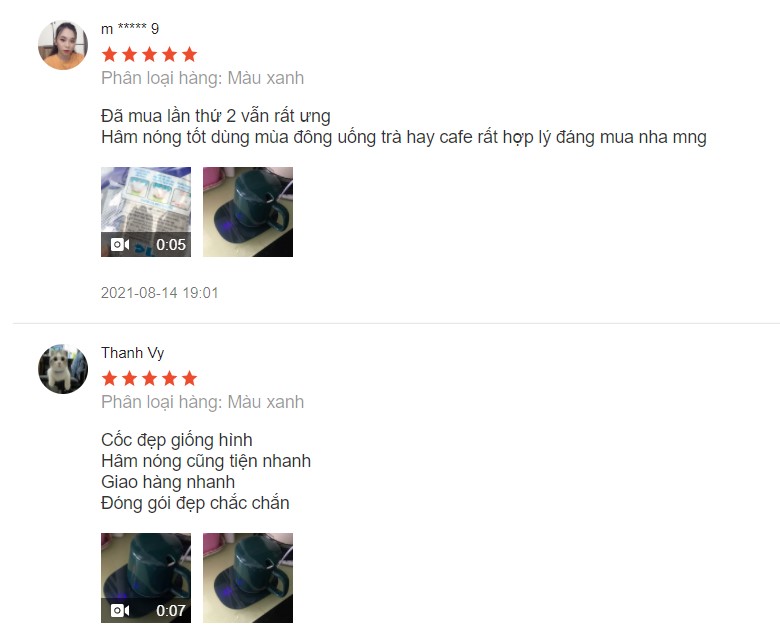Click third star in Thanh Vy's rating
This screenshot has width=780, height=634.
pos(149,378)
